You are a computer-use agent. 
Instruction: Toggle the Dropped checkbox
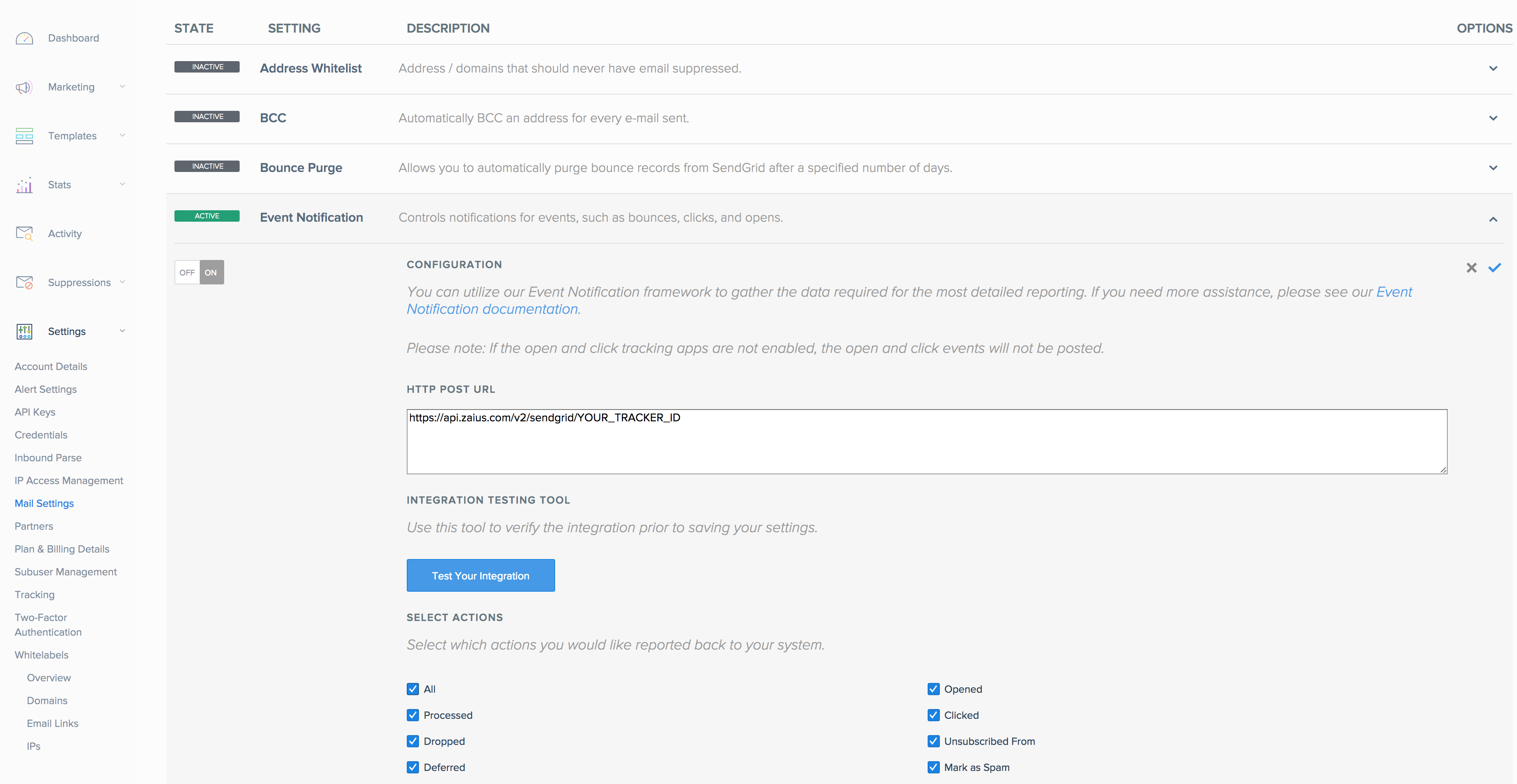pos(413,742)
